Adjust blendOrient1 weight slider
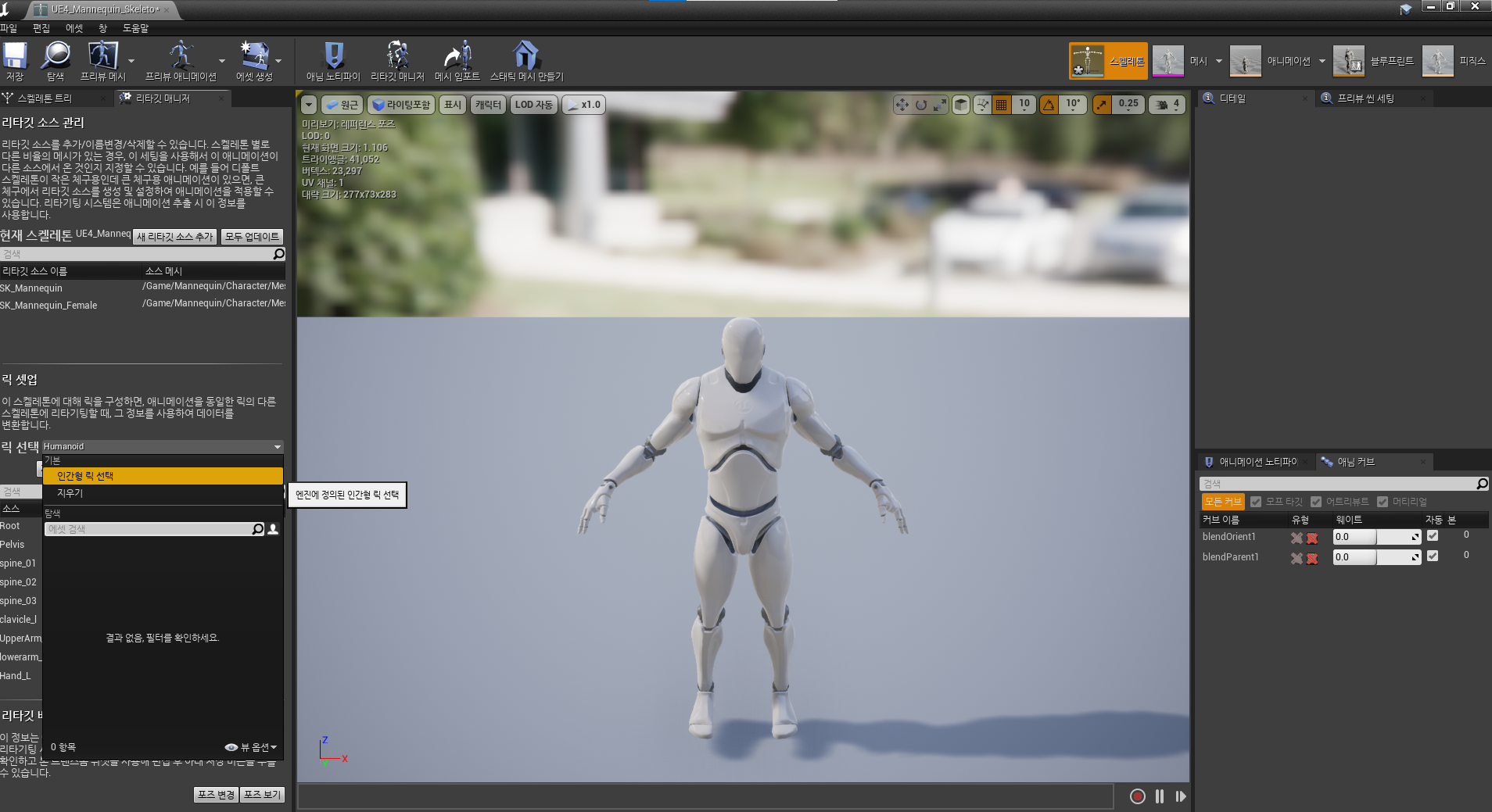1492x812 pixels. [1377, 537]
